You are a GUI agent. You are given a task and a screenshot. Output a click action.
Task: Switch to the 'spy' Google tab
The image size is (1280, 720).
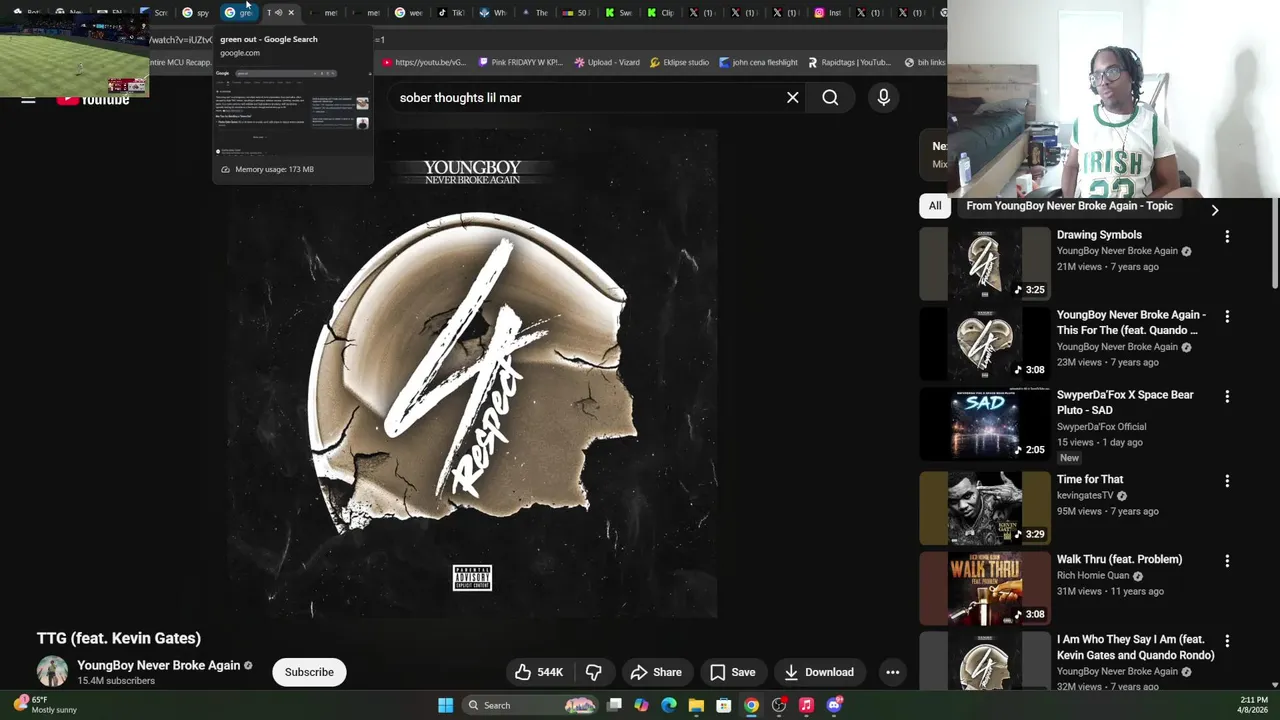(195, 13)
